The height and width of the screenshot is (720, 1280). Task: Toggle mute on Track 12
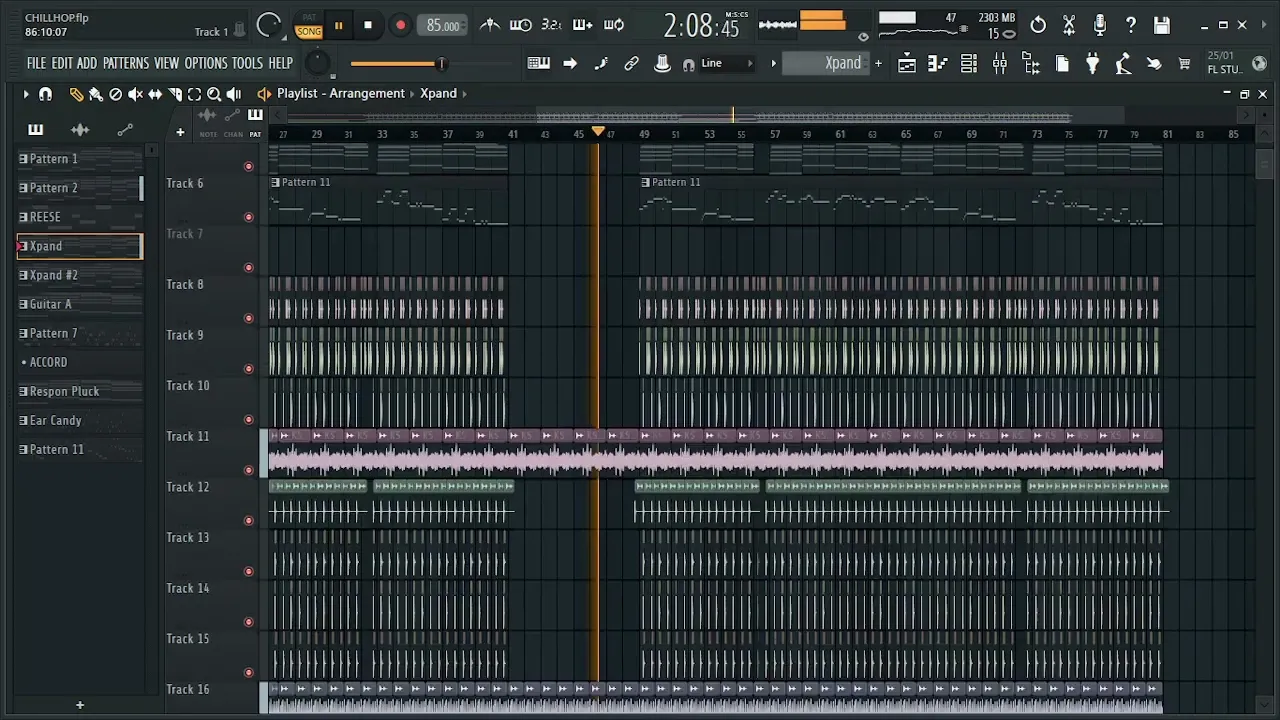tap(249, 521)
